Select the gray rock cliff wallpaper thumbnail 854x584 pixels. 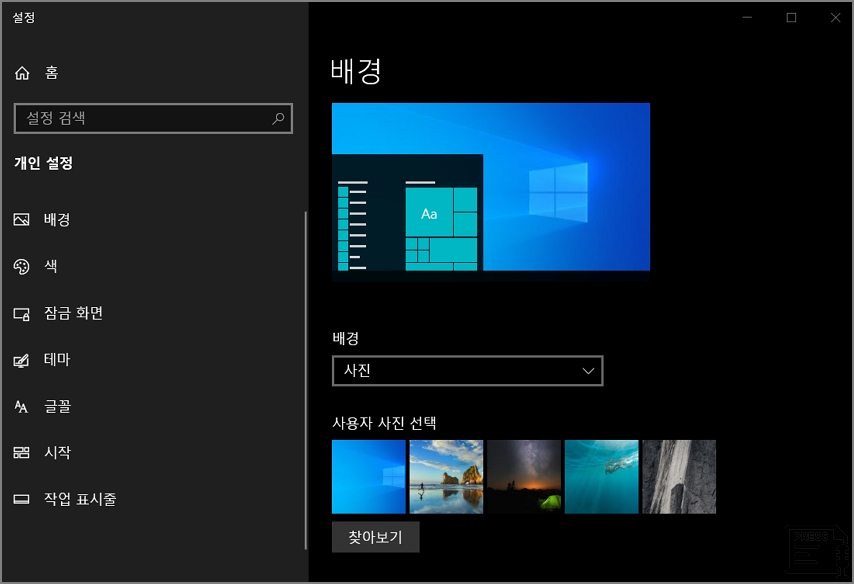679,477
